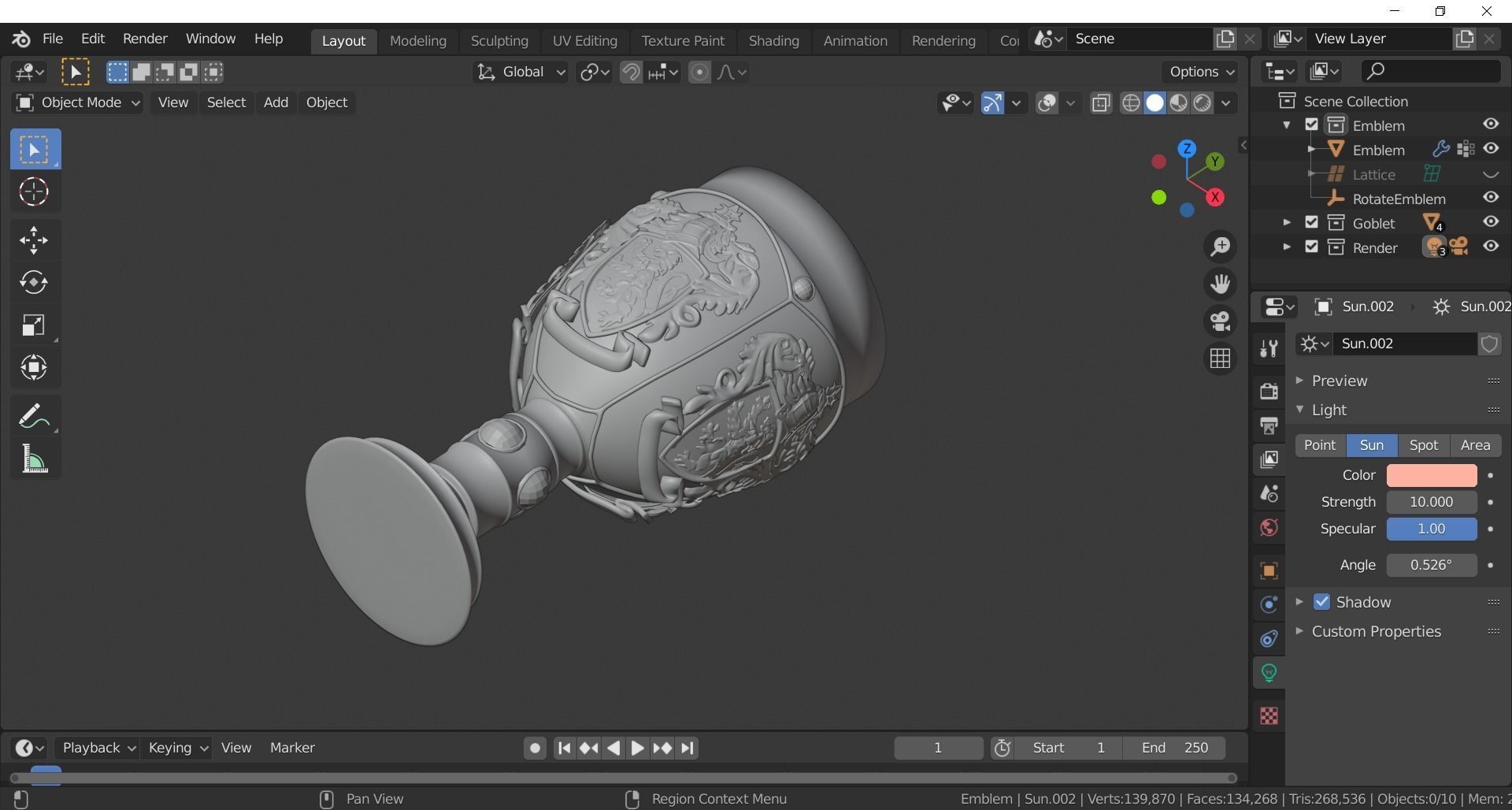
Task: Open the World properties tab
Action: click(x=1269, y=528)
